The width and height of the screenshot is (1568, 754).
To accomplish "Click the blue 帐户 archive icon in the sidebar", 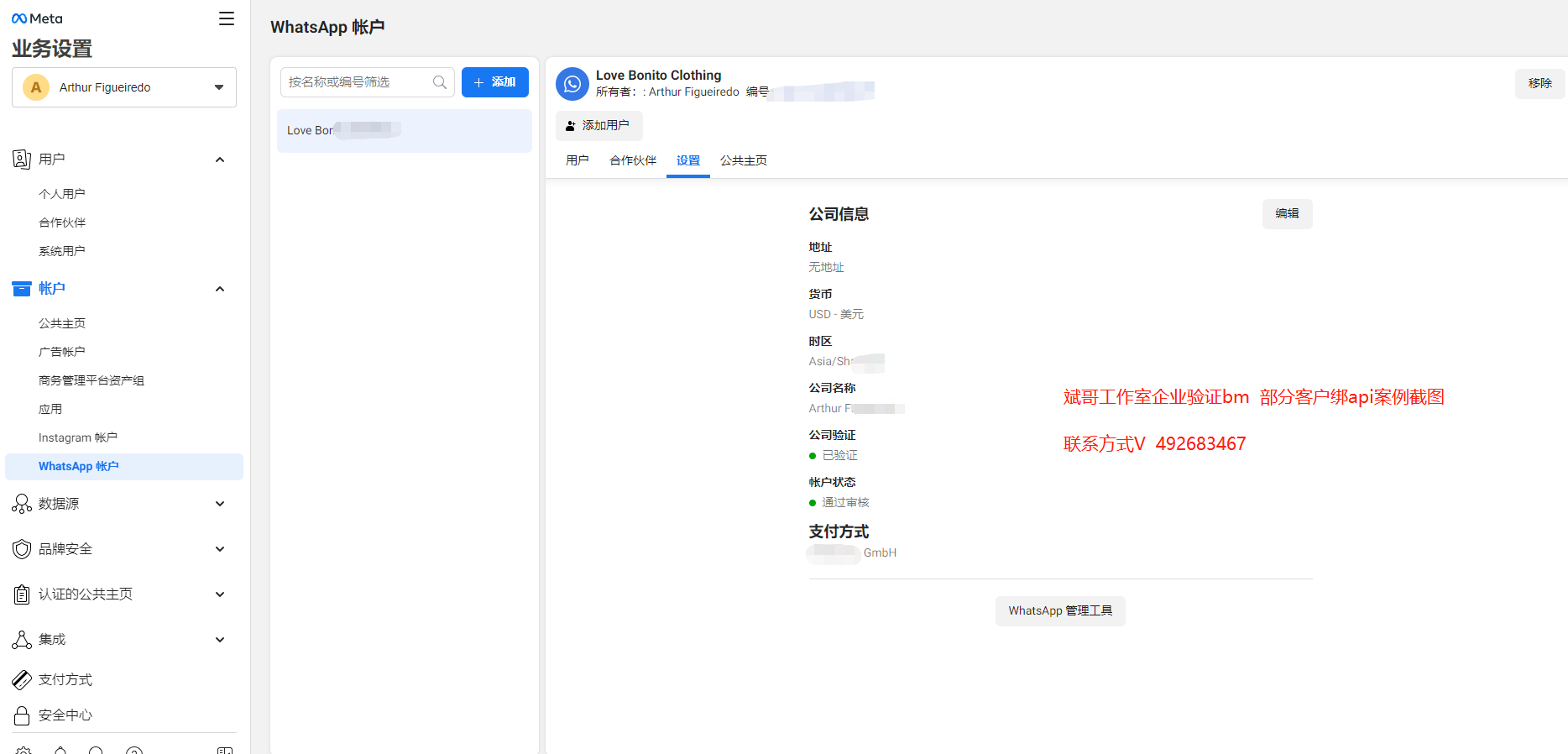I will click(x=22, y=289).
